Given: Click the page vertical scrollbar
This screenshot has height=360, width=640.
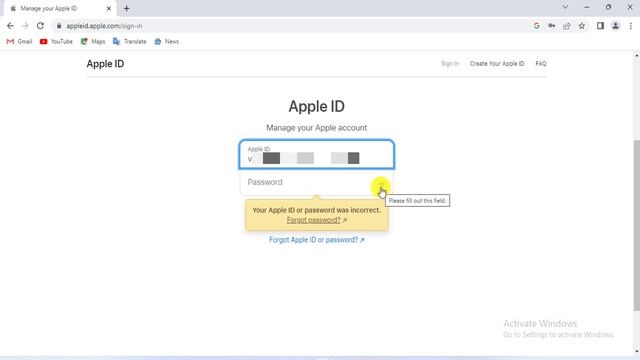Looking at the screenshot, I should [637, 225].
